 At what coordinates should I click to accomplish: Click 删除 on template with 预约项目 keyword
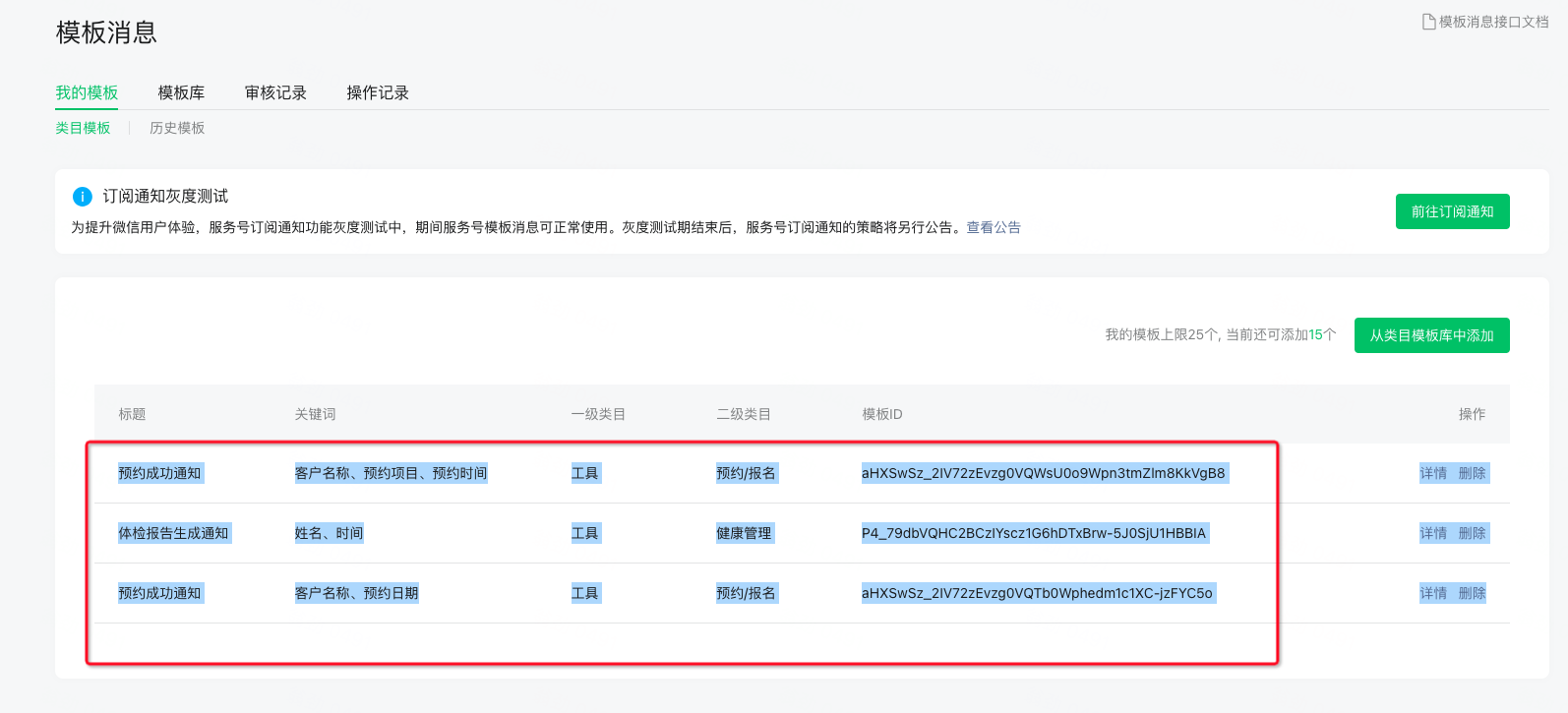click(1472, 473)
